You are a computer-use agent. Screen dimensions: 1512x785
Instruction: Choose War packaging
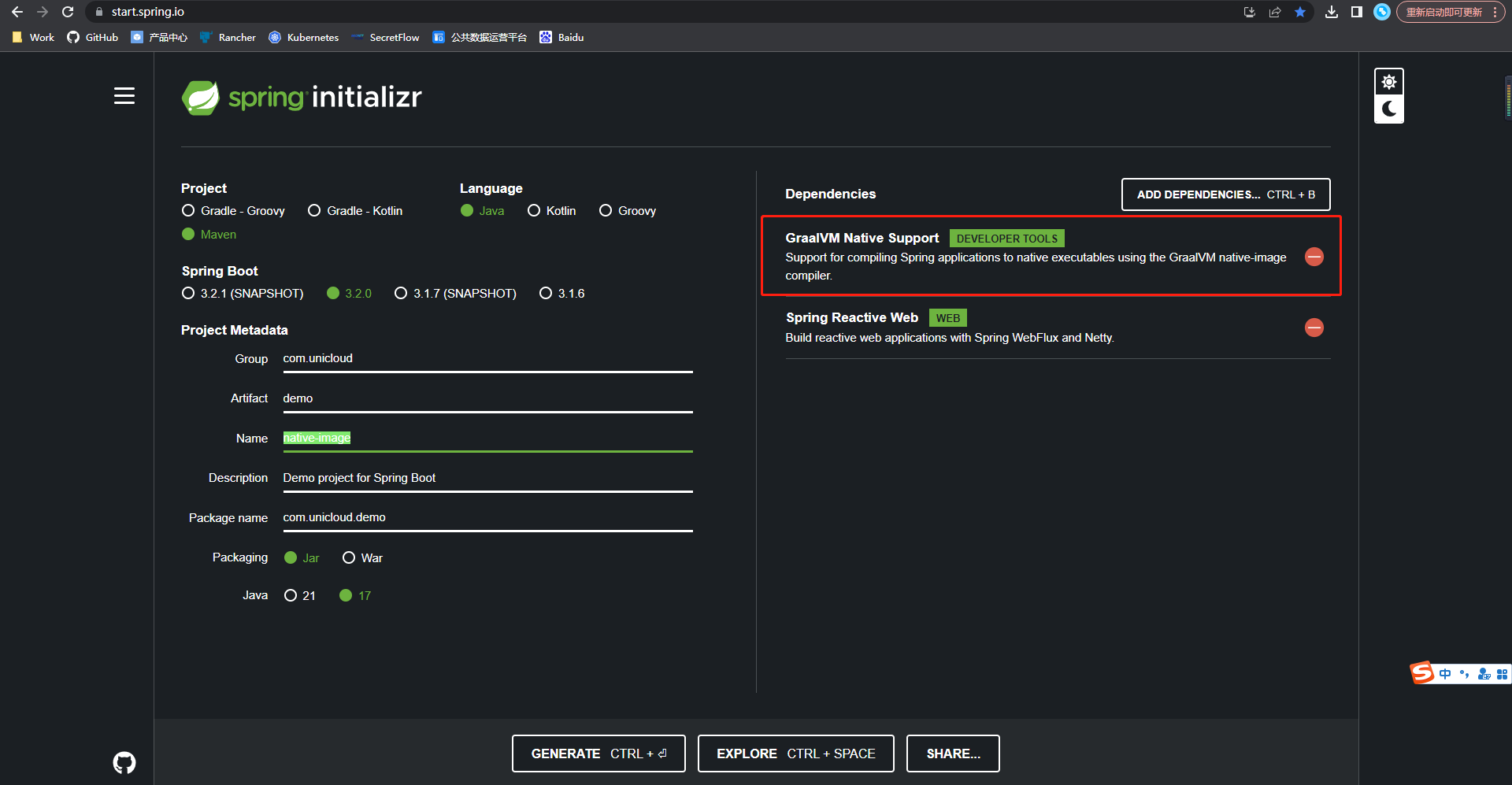(x=363, y=558)
